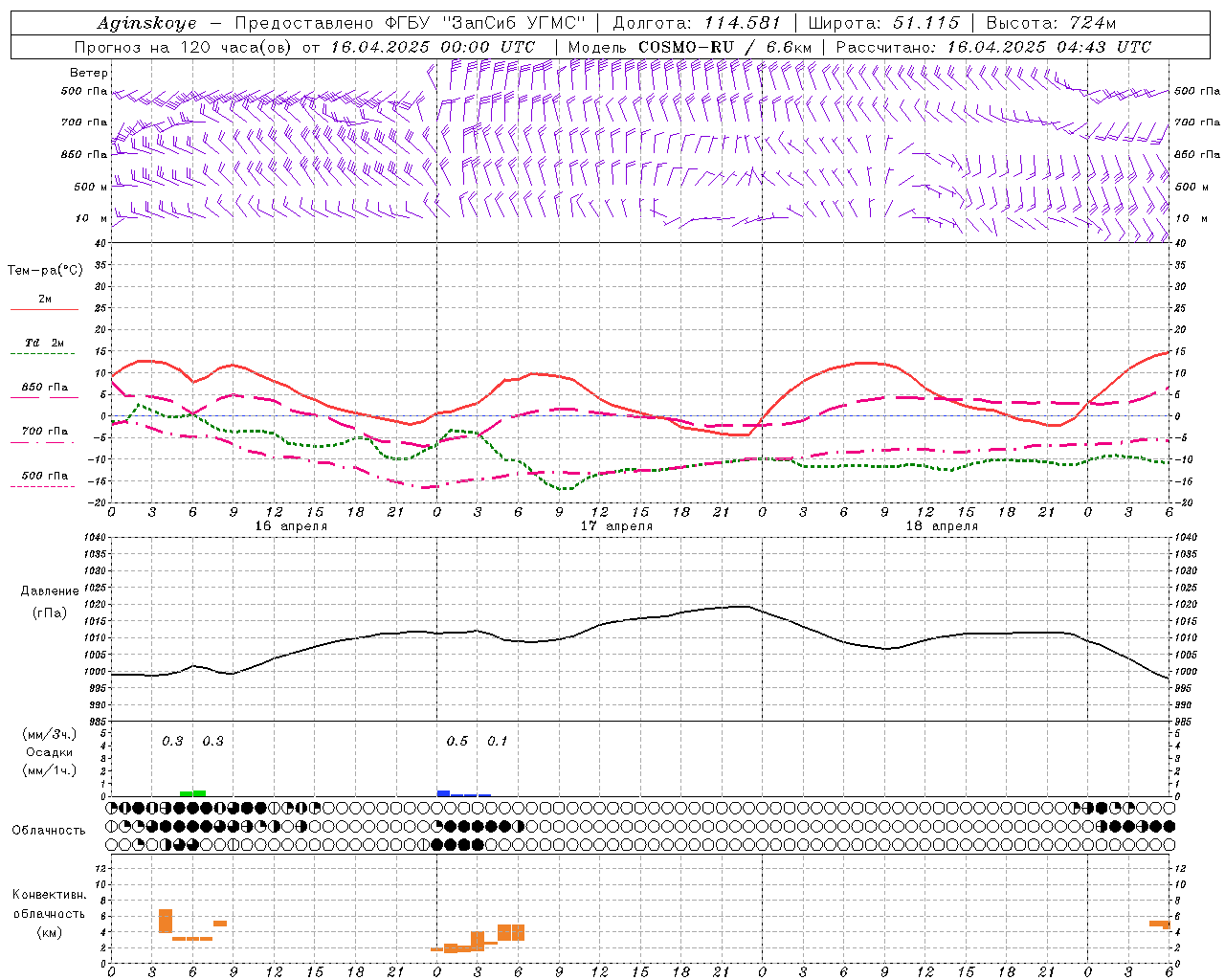The width and height of the screenshot is (1225, 980).
Task: Click the "(мм/3ч.)" precipitation unit label
Action: 50,734
